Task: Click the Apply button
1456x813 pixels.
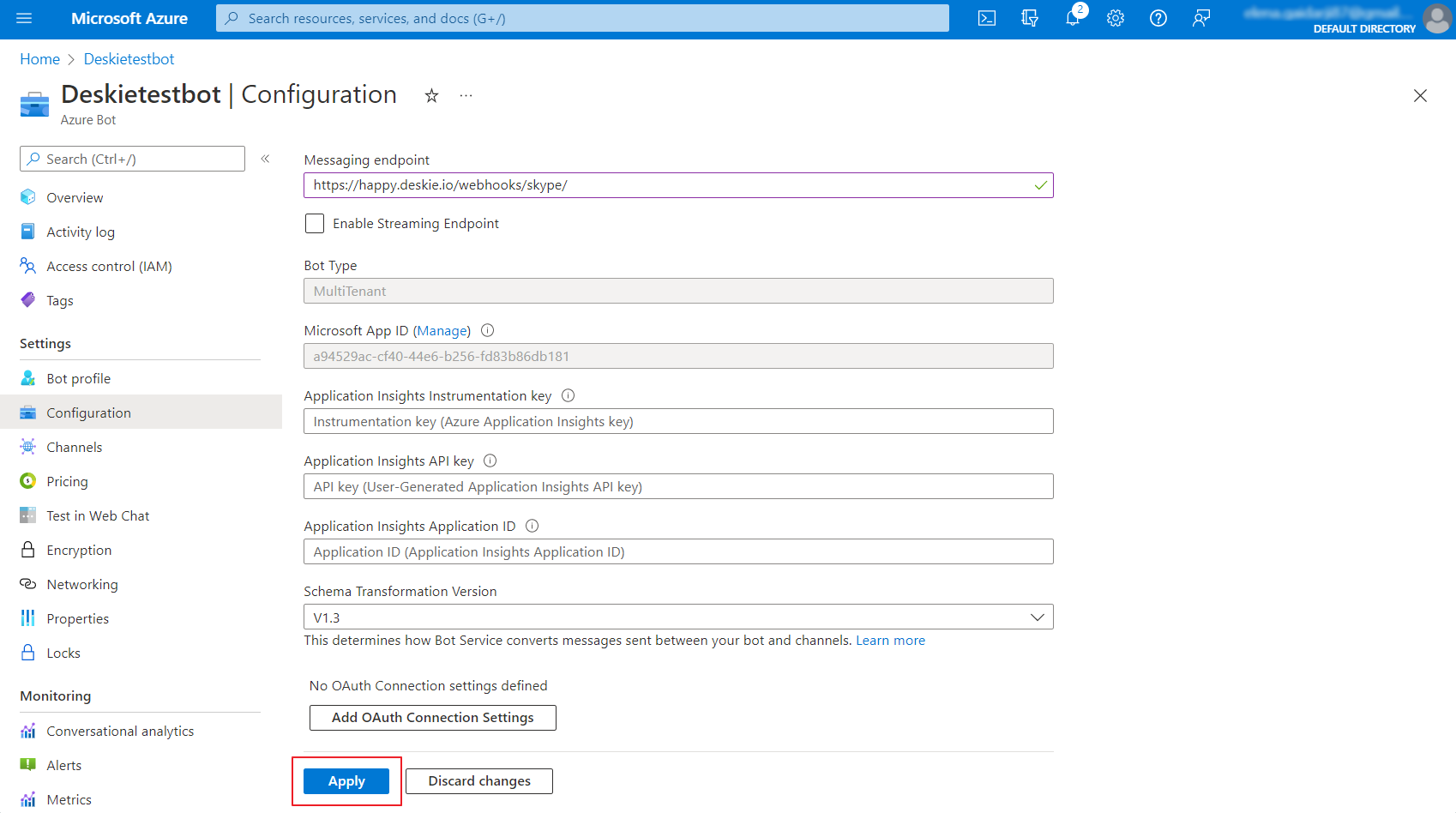Action: click(346, 781)
